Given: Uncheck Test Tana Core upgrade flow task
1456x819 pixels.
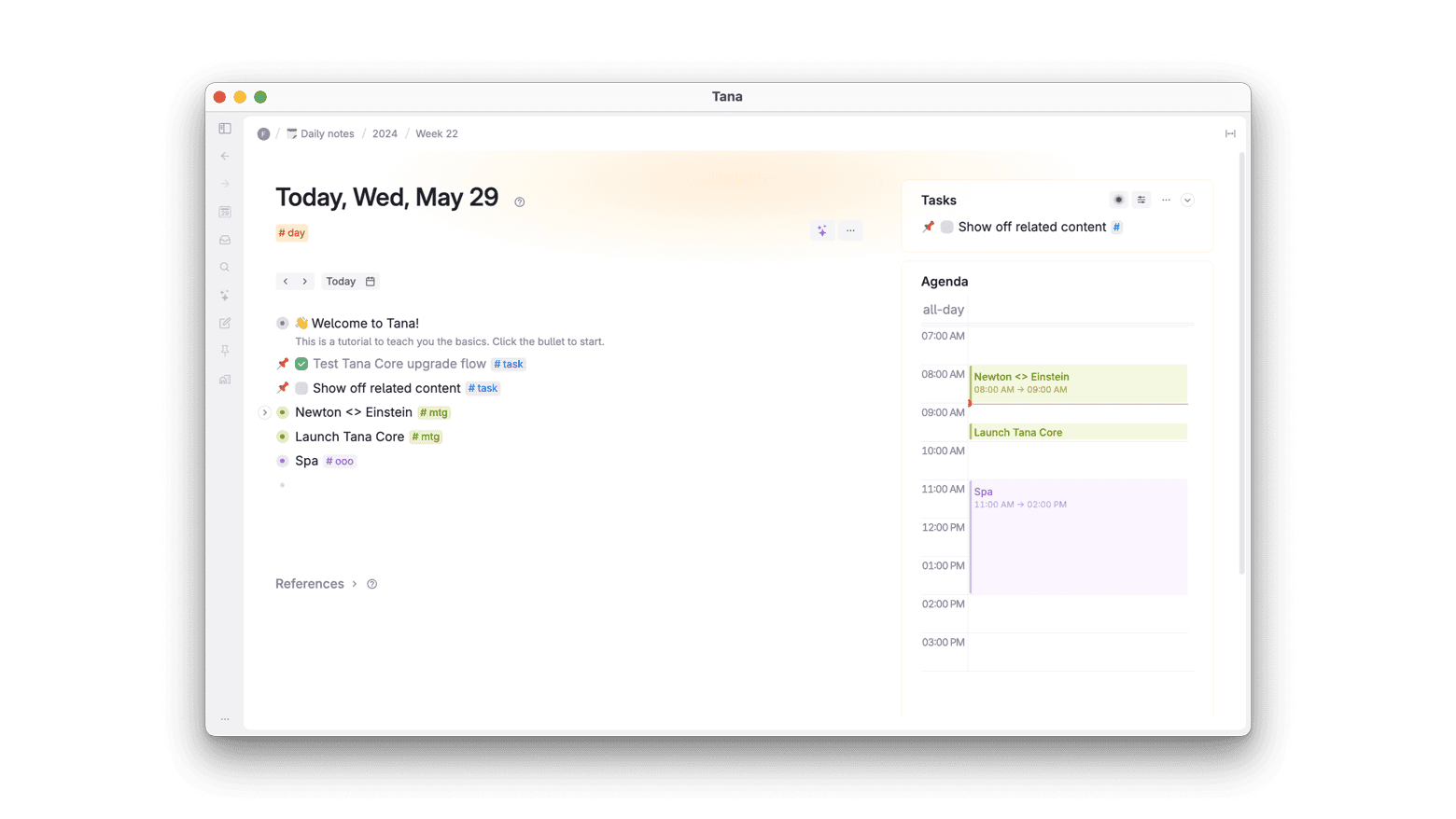Looking at the screenshot, I should coord(301,364).
